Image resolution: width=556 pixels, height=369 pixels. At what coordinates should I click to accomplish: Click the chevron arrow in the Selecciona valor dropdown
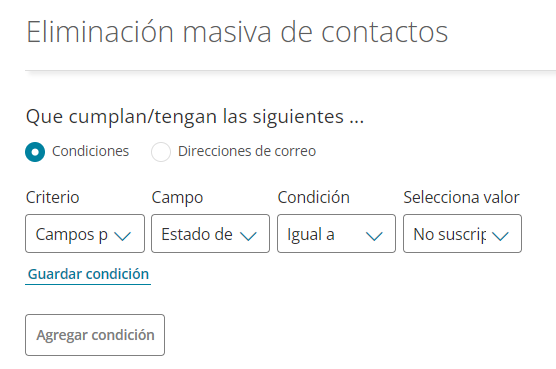pyautogui.click(x=500, y=236)
